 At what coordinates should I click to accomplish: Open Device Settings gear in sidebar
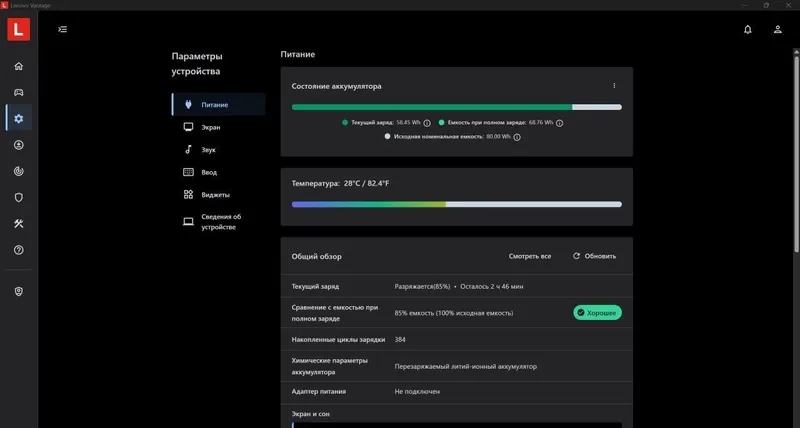click(19, 118)
